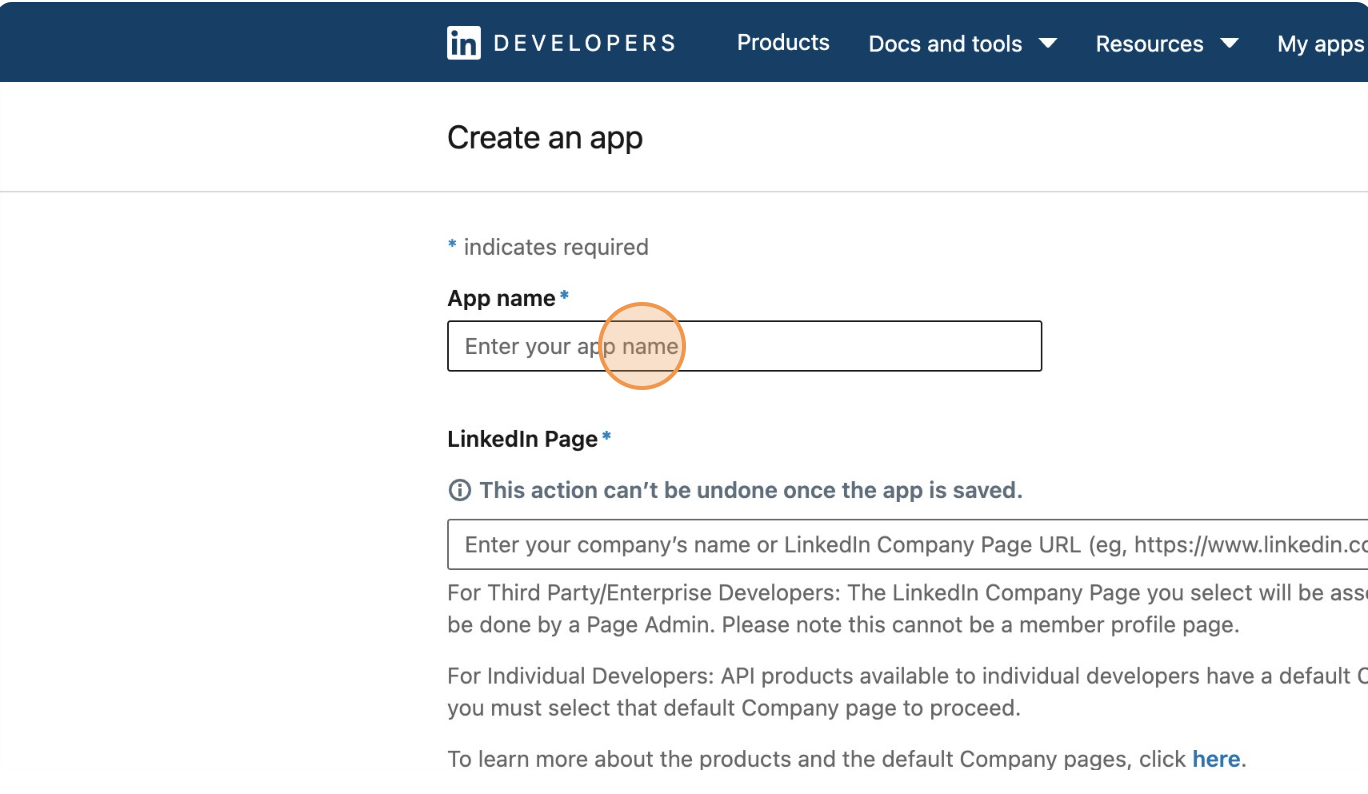Click the DEVELOPERS wordmark

pos(585,43)
